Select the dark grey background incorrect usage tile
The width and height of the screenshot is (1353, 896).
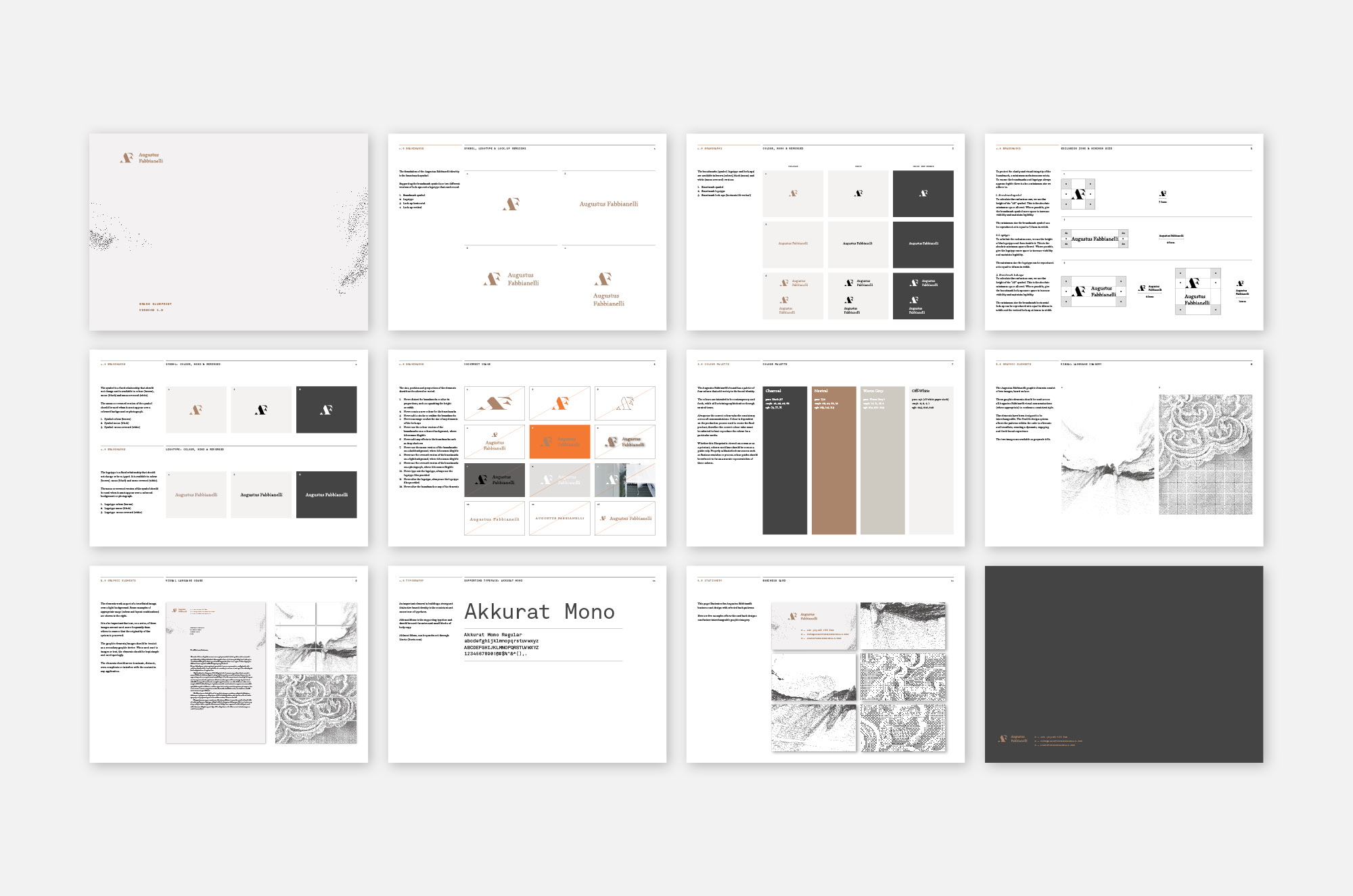(x=495, y=480)
